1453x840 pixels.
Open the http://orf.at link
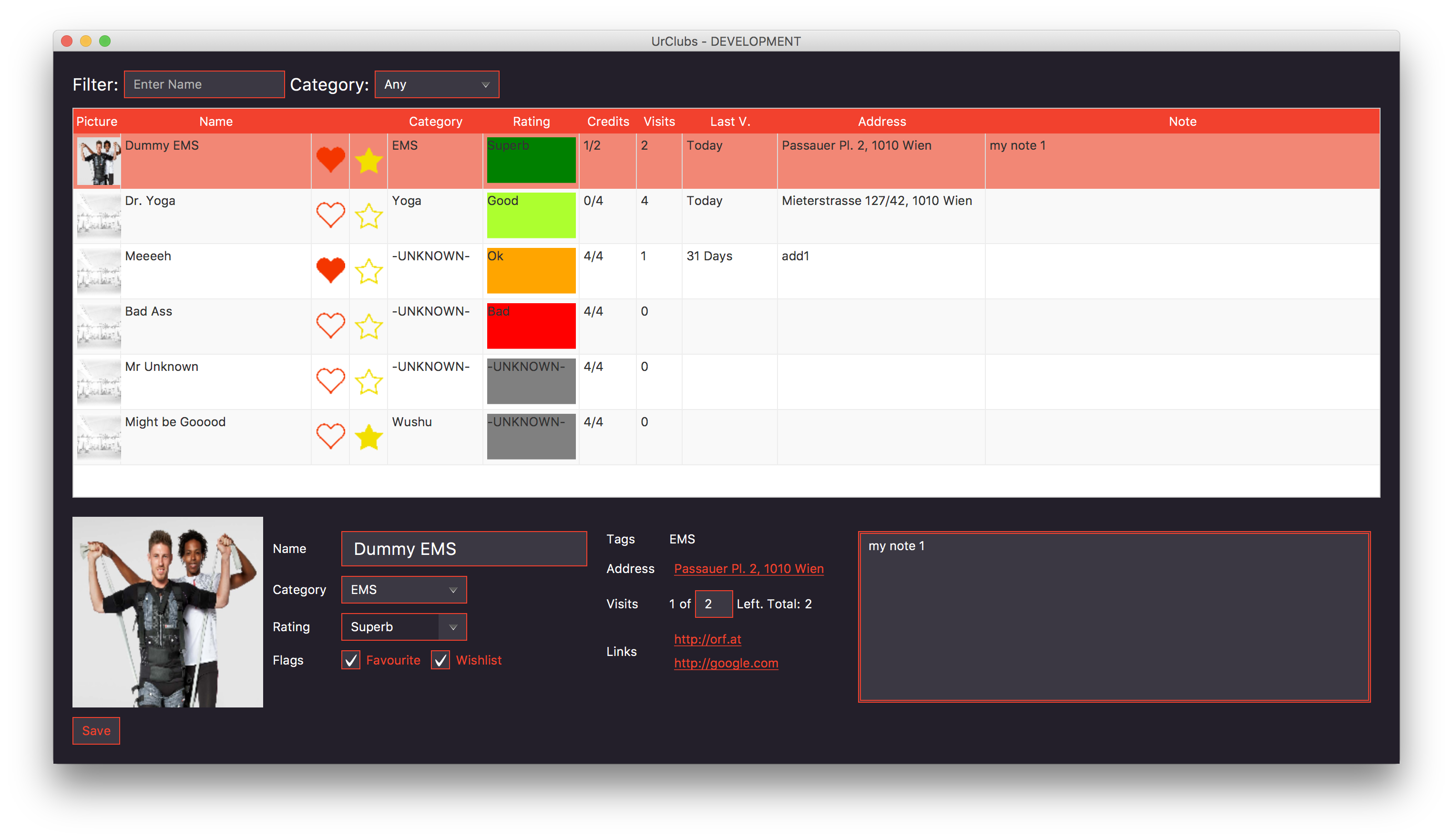pyautogui.click(x=707, y=639)
